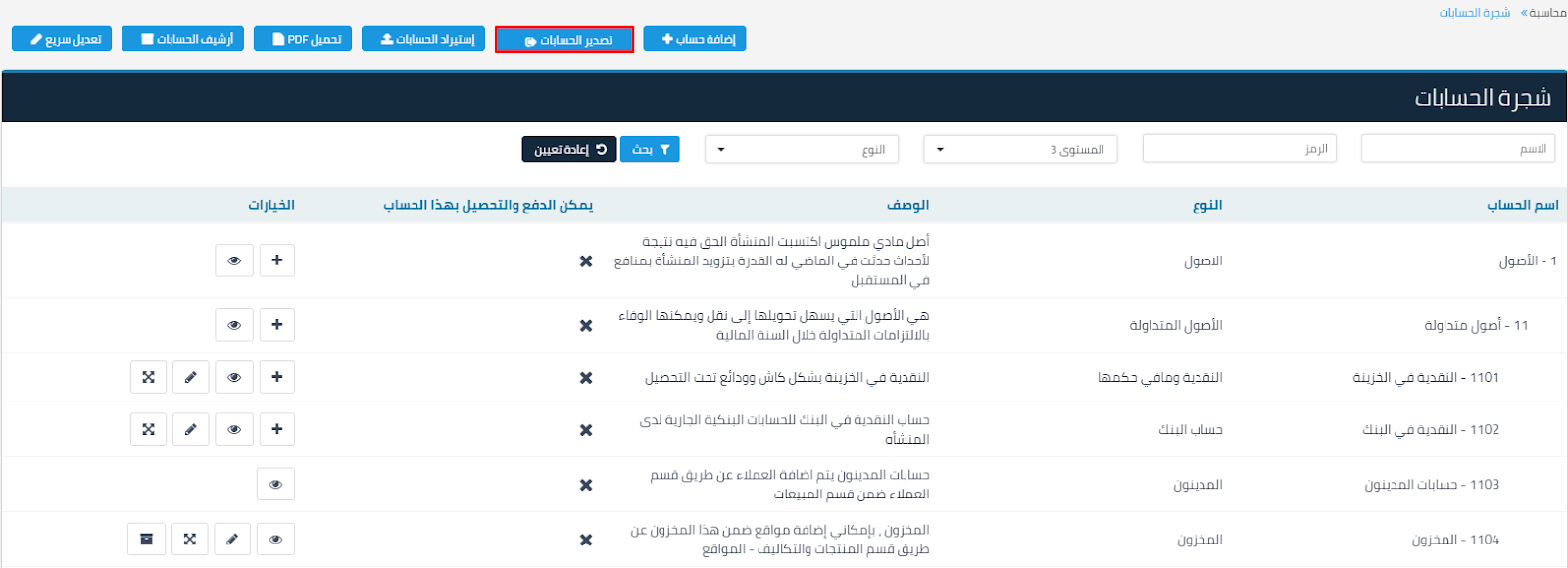Screen dimensions: 1568x568
Task: Click the إعادة تعيين reset button
Action: pyautogui.click(x=569, y=149)
